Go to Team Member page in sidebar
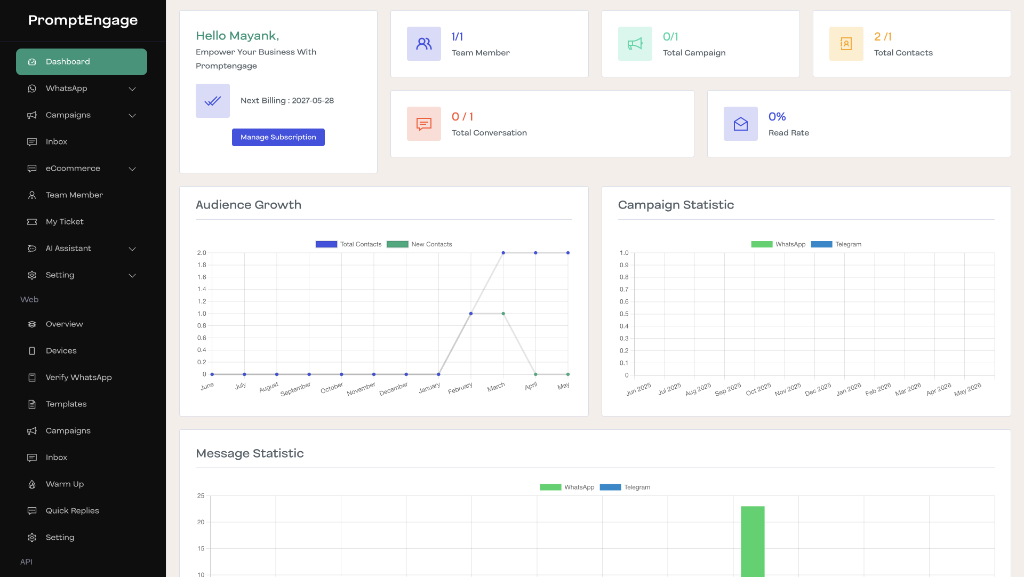This screenshot has width=1024, height=577. (82, 195)
